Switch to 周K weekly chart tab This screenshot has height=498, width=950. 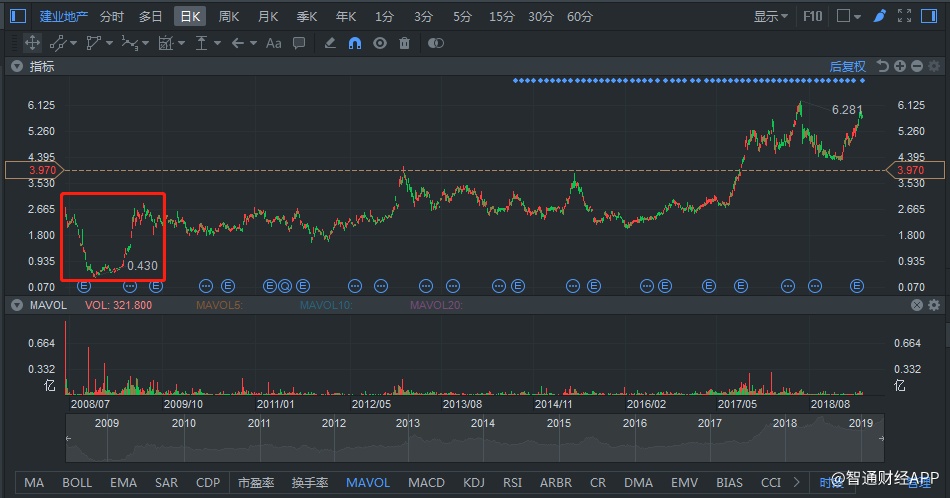(229, 16)
